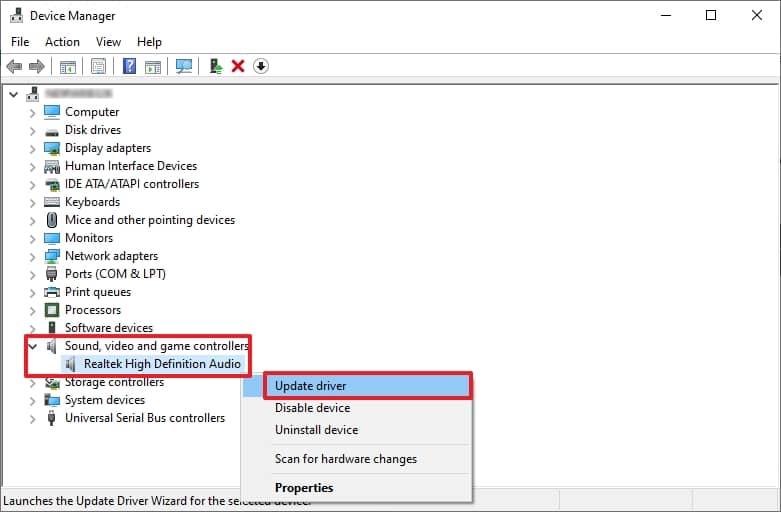
Task: Minimize the Device Manager window
Action: [666, 15]
